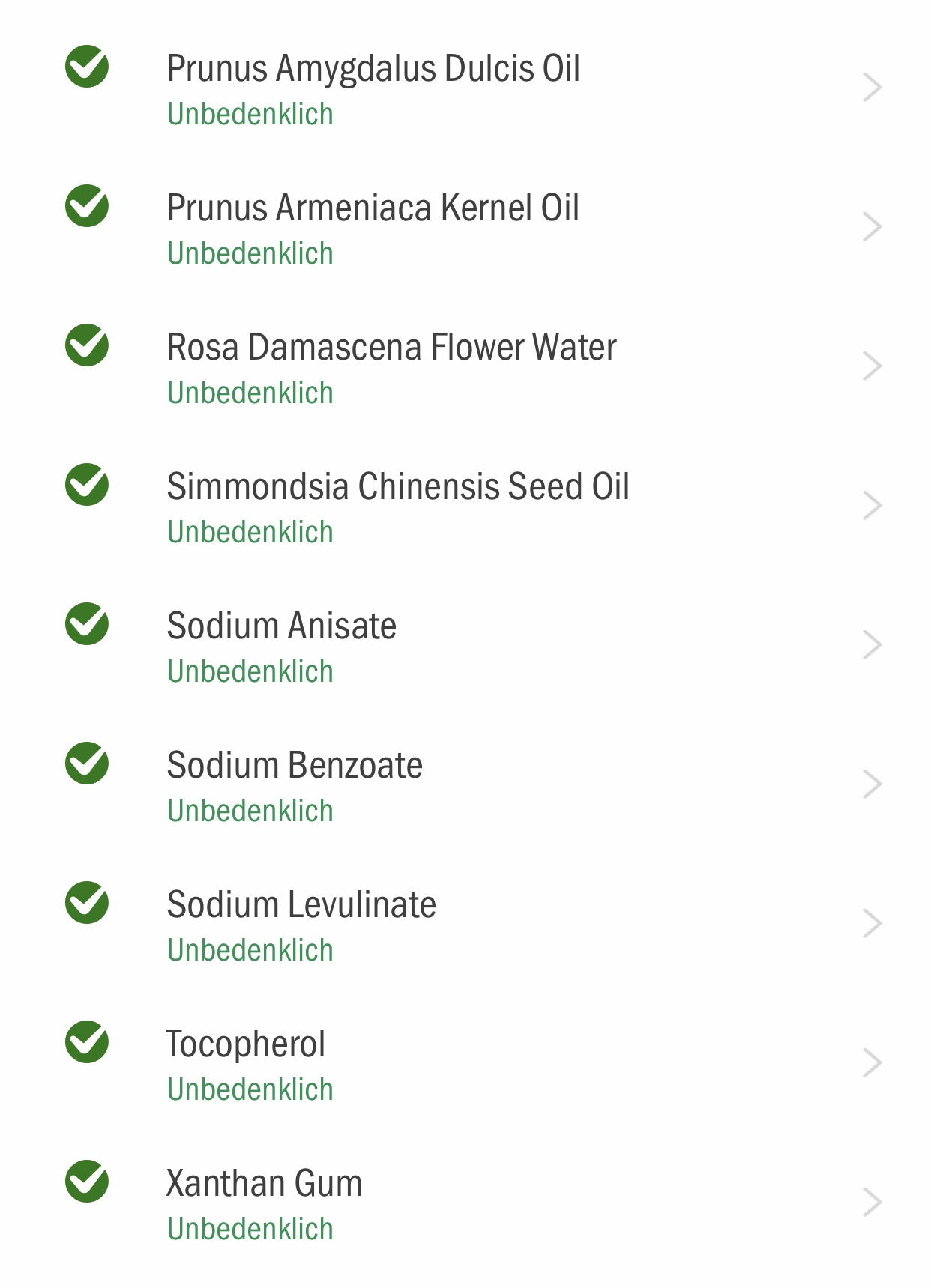Tap the chevron arrow on the Tocopherol row
Image resolution: width=931 pixels, height=1288 pixels.
click(x=872, y=1063)
